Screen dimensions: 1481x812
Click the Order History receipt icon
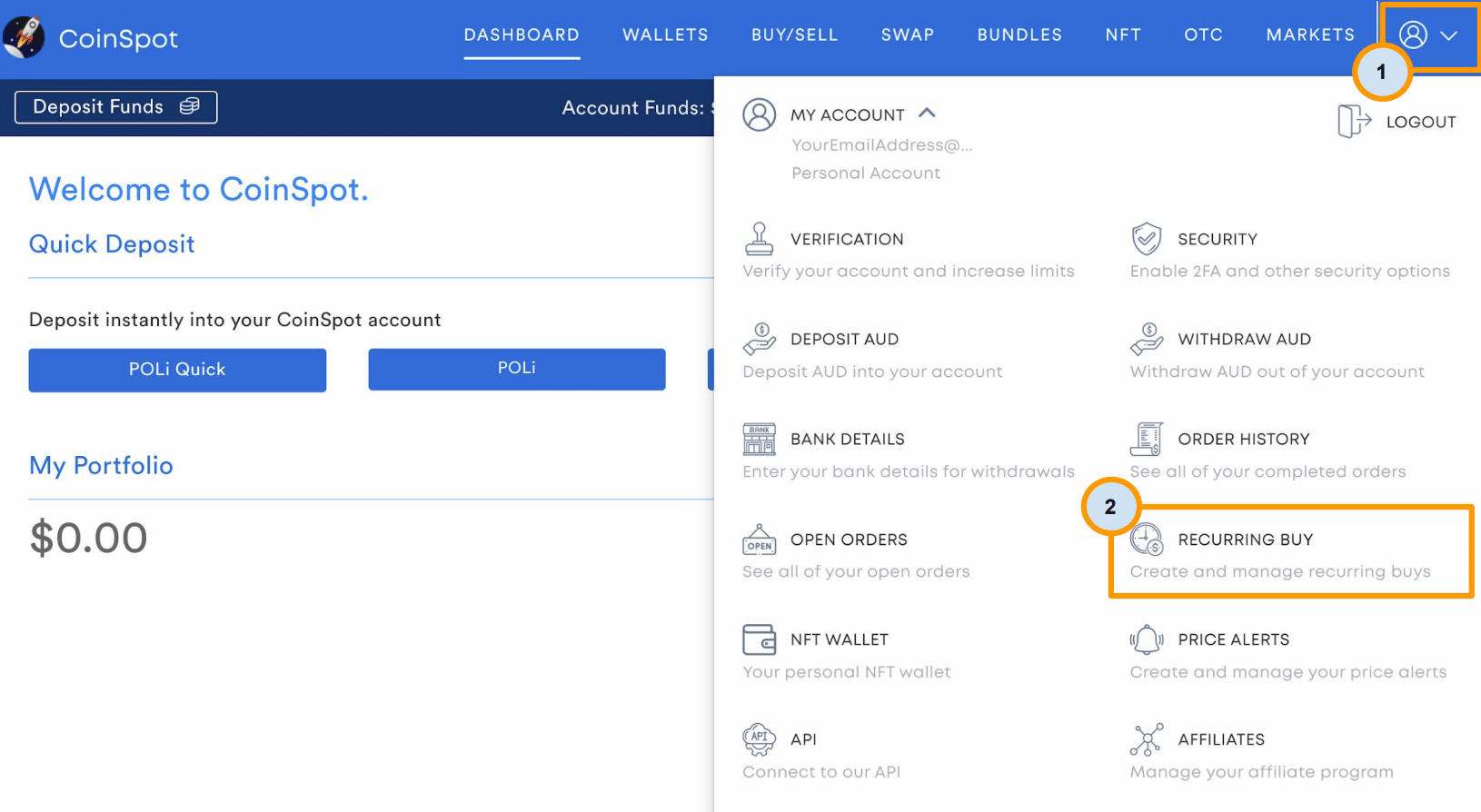click(x=1146, y=439)
